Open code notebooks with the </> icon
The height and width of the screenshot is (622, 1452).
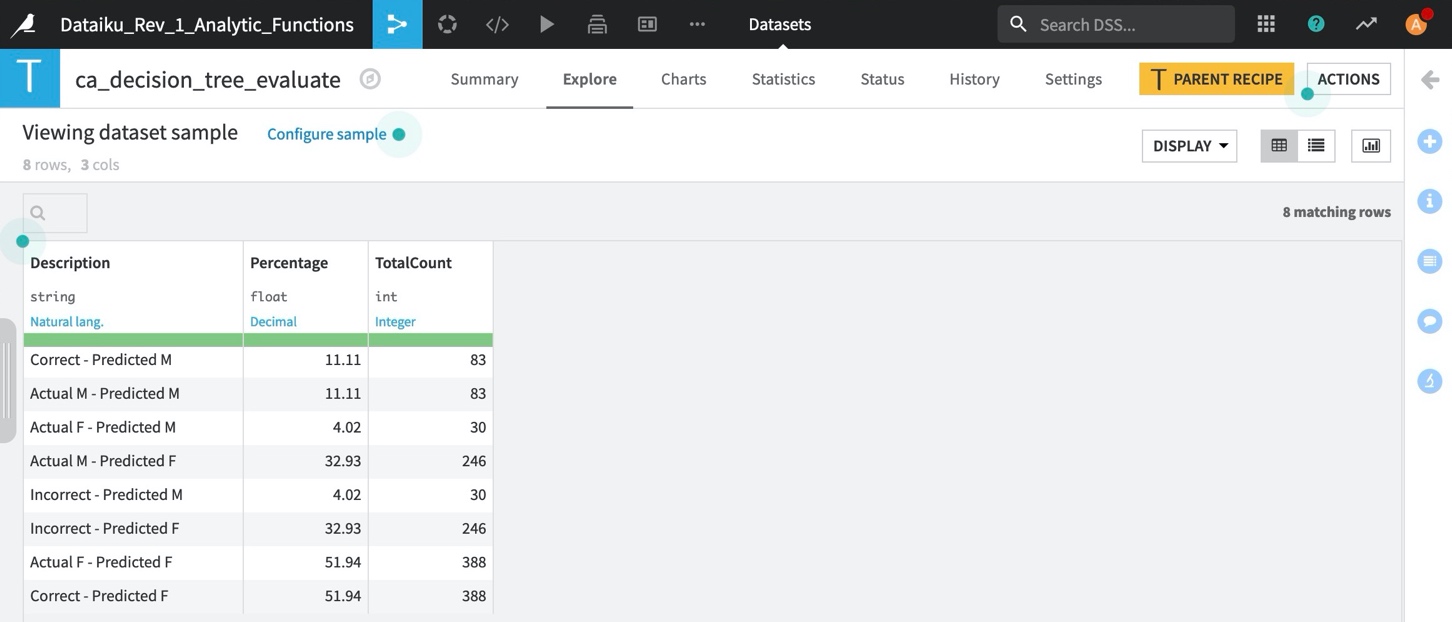497,23
